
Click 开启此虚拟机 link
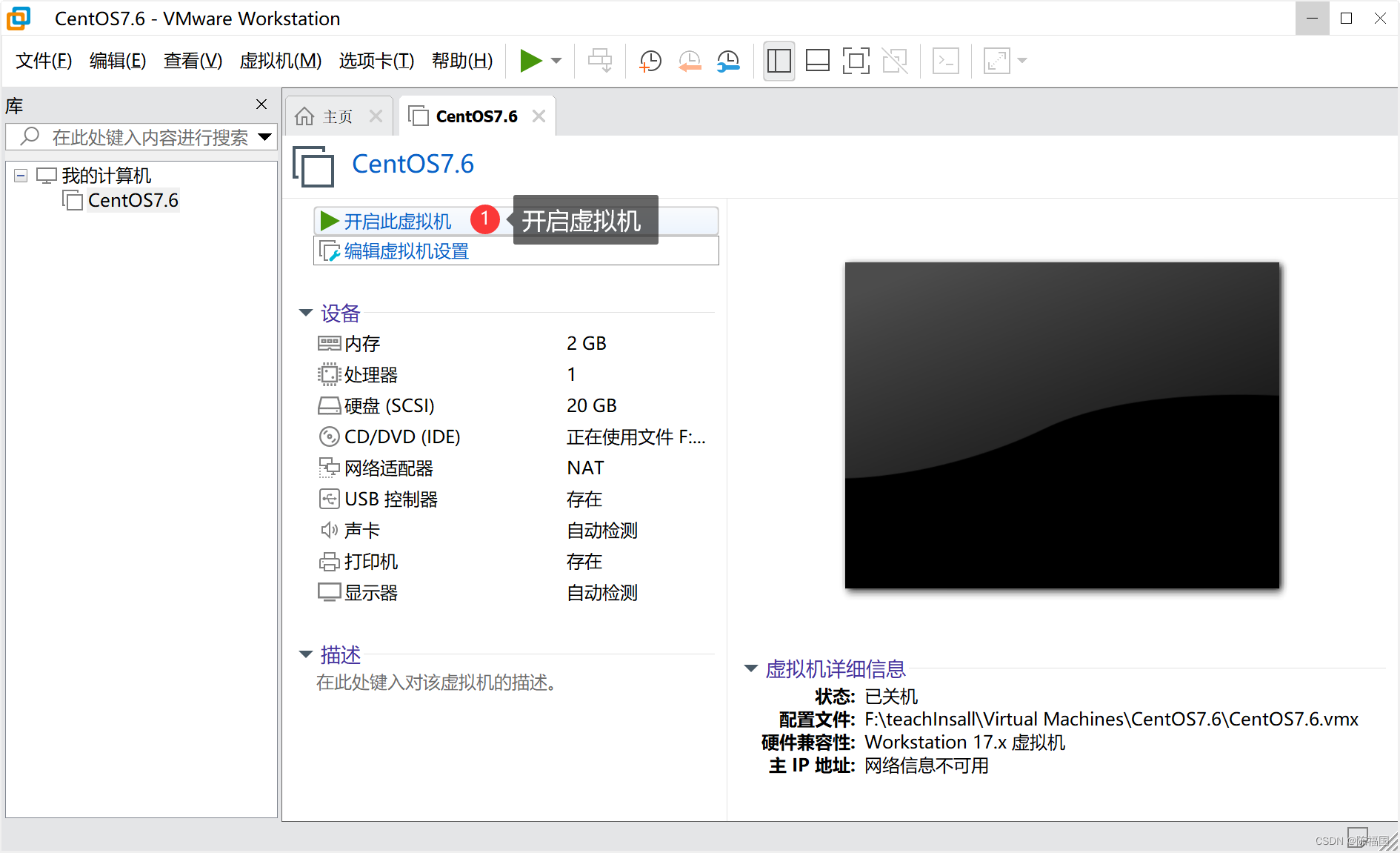[398, 221]
